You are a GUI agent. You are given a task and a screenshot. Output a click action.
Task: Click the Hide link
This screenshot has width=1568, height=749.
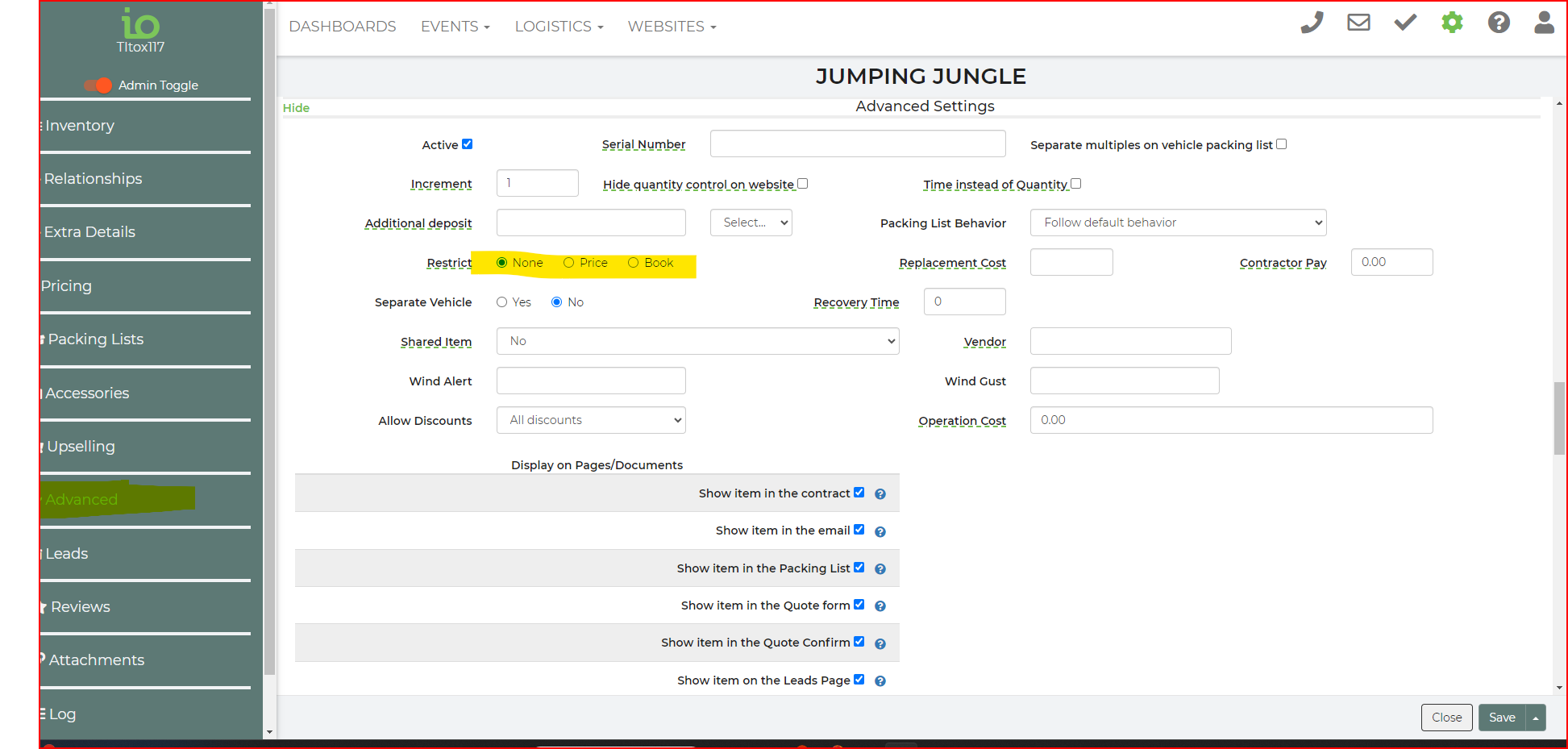[x=296, y=108]
